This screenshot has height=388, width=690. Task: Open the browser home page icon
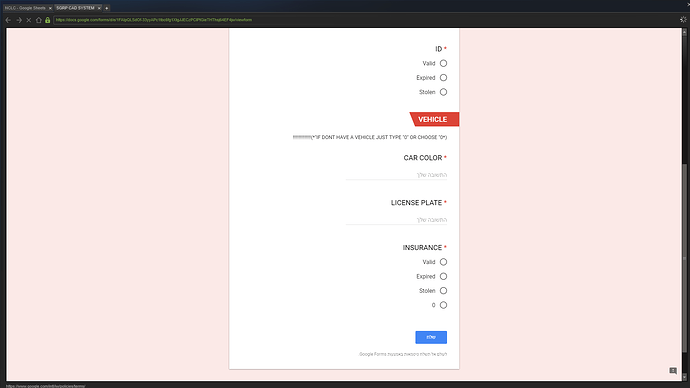[x=38, y=20]
